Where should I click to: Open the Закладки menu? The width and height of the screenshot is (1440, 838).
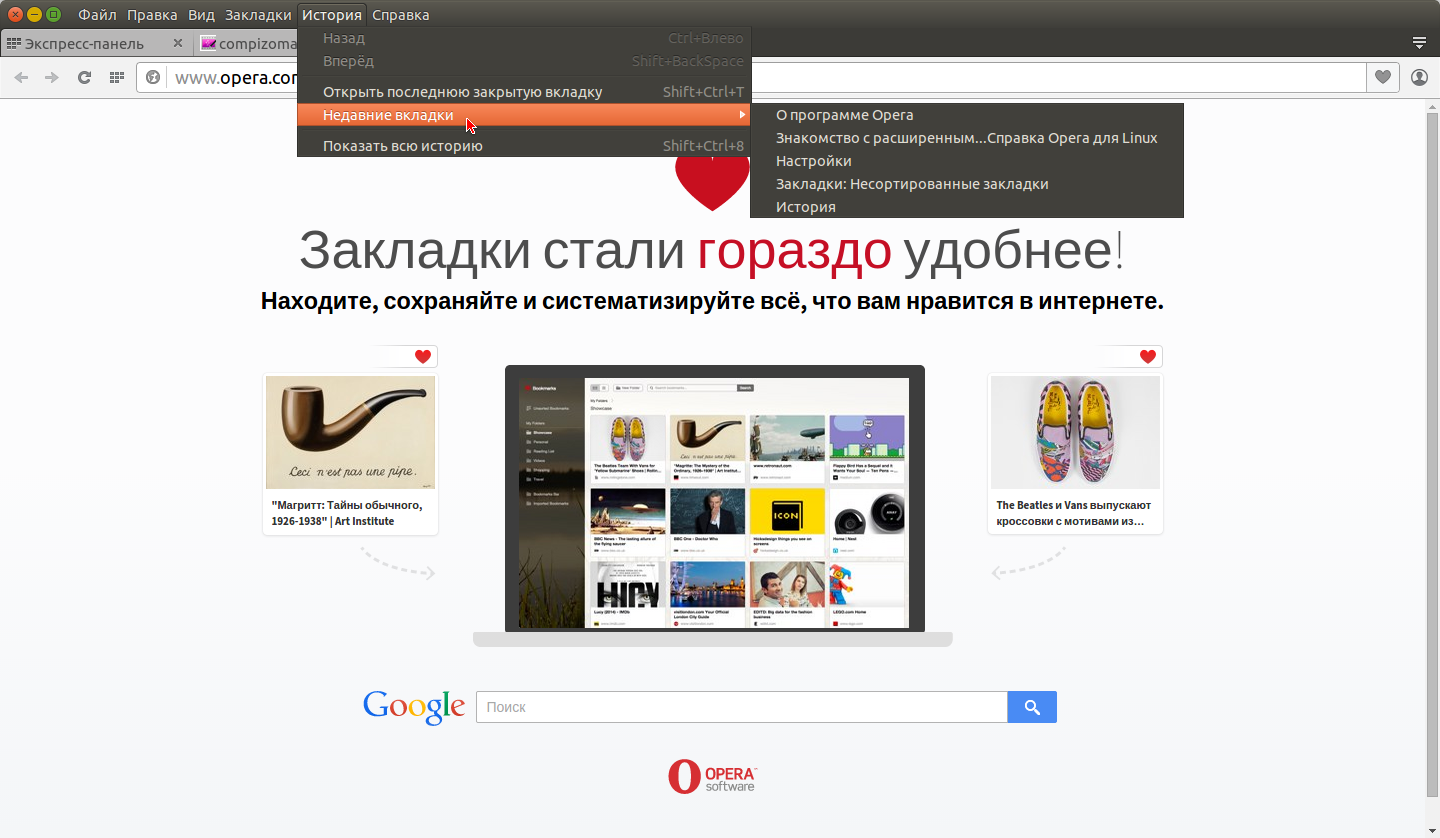click(x=258, y=14)
